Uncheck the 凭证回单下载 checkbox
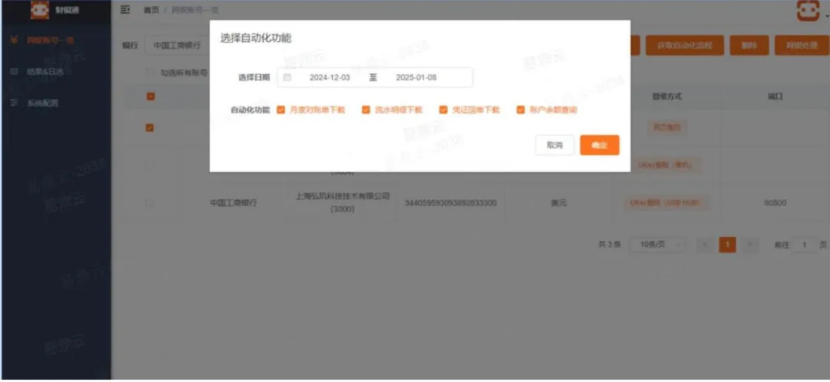The image size is (830, 382). 443,110
